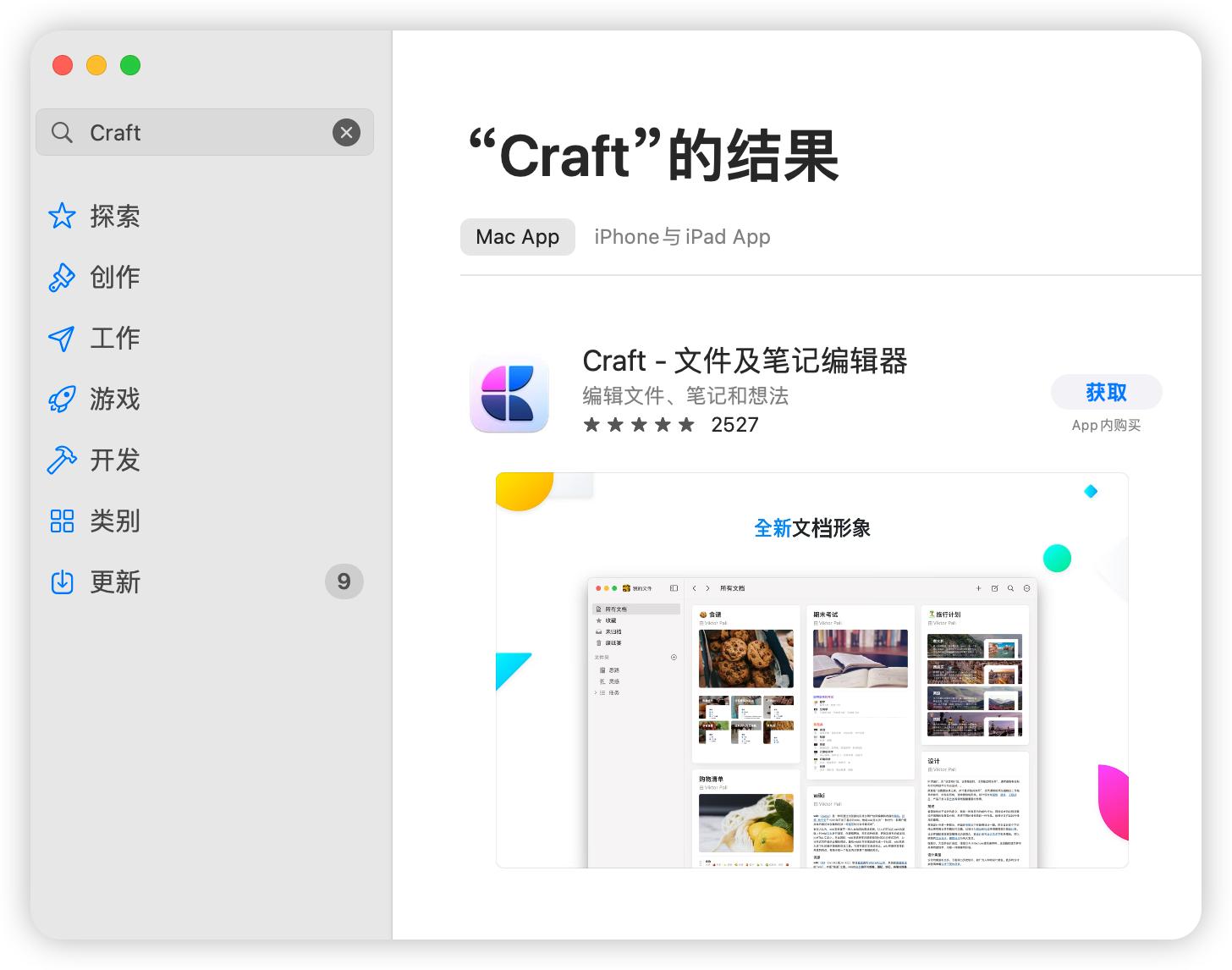
Task: View the 全新文档形象 screenshot preview
Action: pyautogui.click(x=811, y=670)
